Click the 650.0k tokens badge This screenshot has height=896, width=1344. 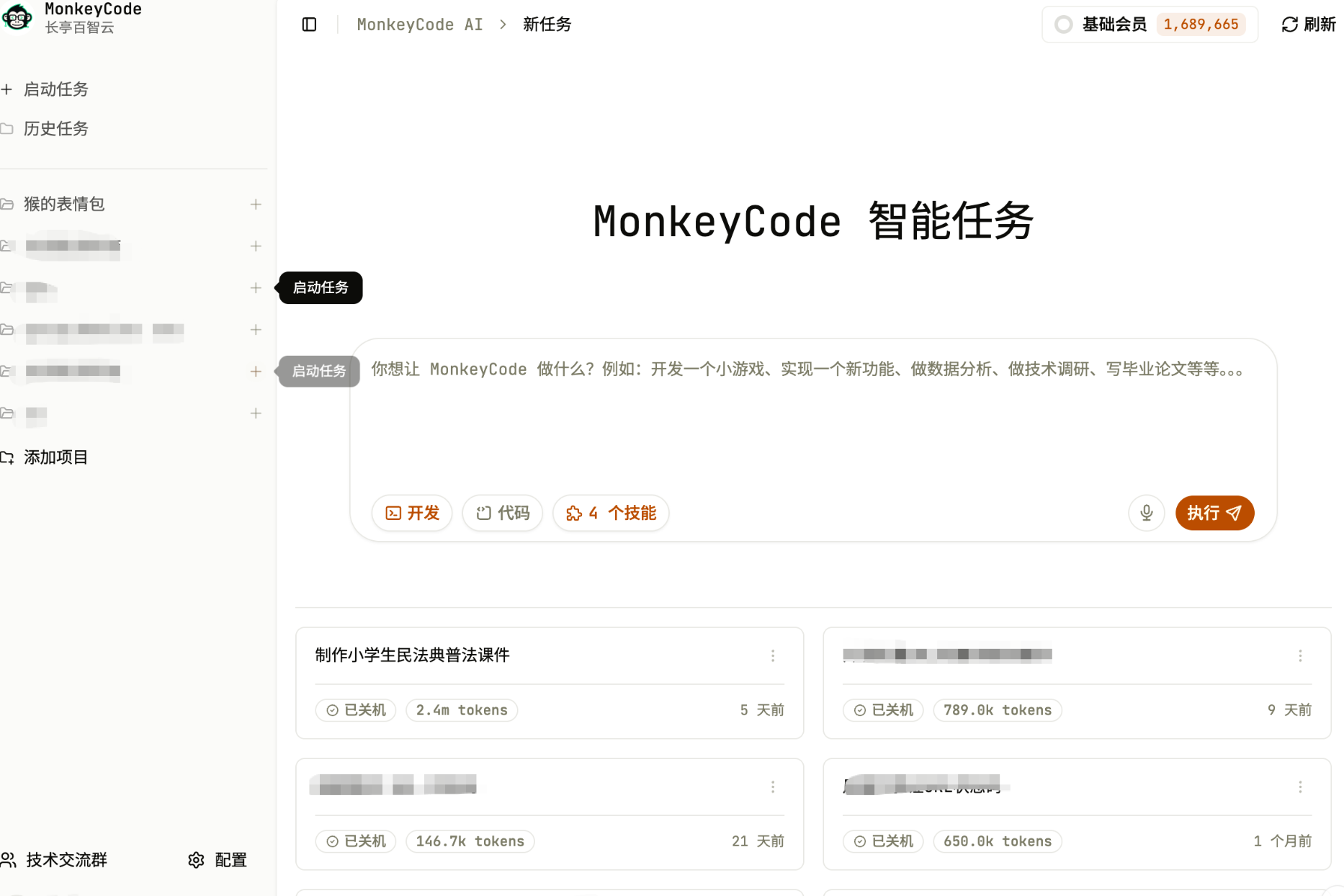tap(998, 841)
